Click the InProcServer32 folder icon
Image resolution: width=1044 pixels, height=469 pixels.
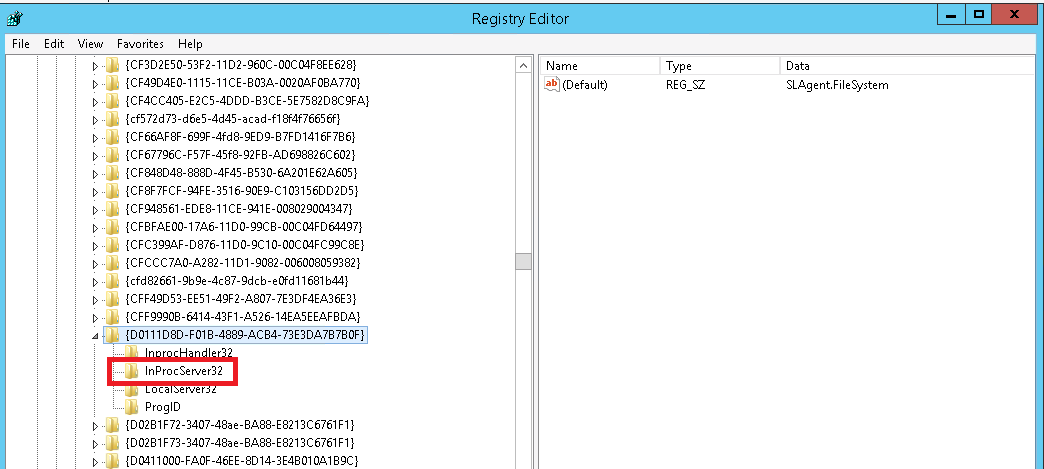pyautogui.click(x=133, y=371)
